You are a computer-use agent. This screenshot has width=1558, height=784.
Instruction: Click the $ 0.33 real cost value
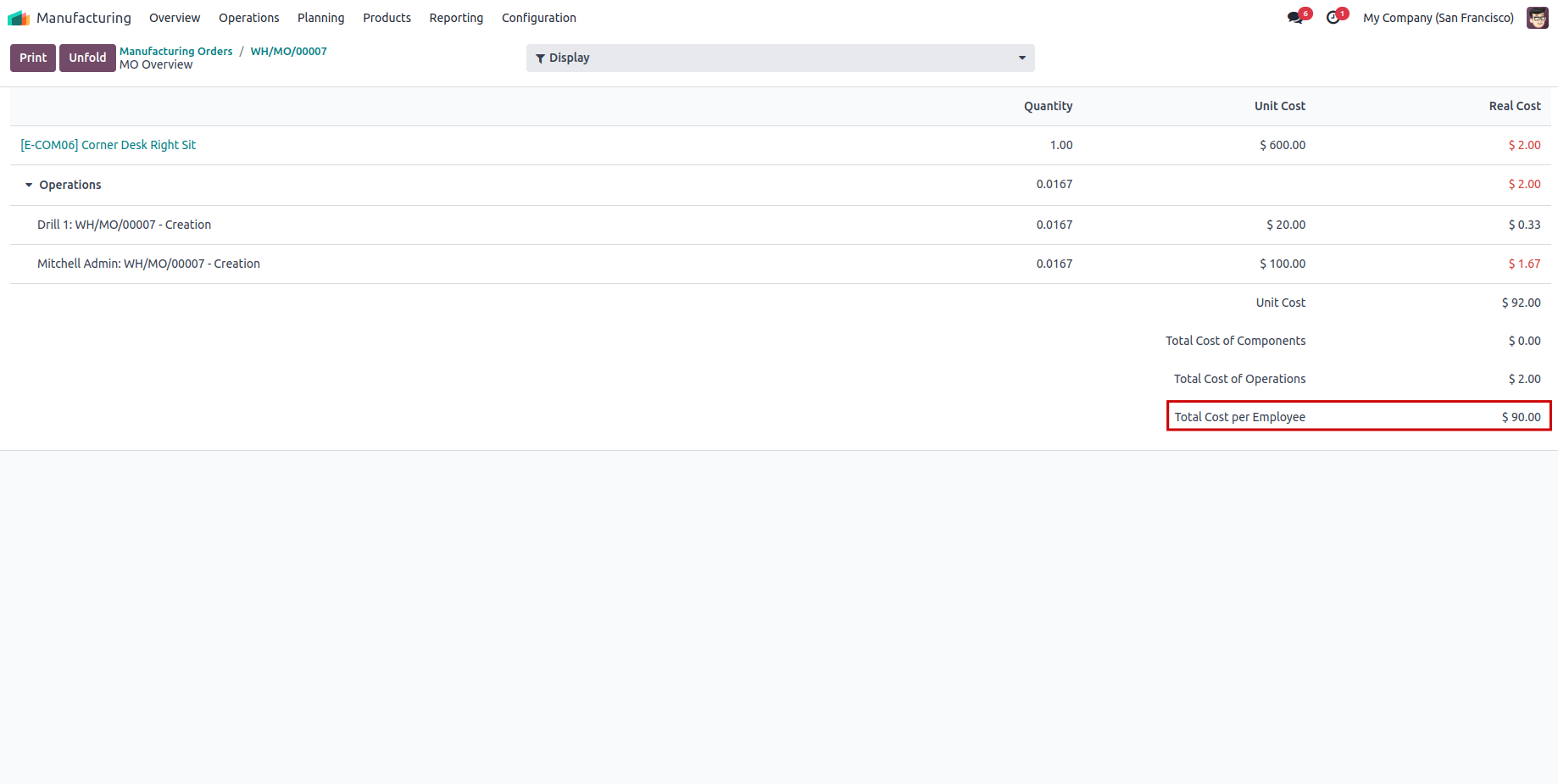coord(1524,225)
